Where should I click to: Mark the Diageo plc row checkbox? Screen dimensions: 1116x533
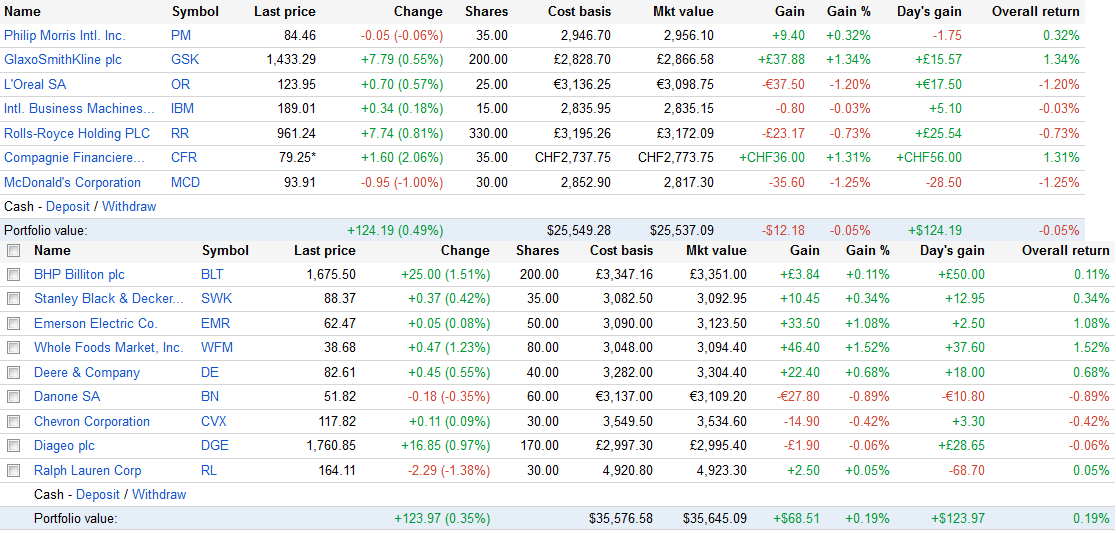(x=14, y=446)
